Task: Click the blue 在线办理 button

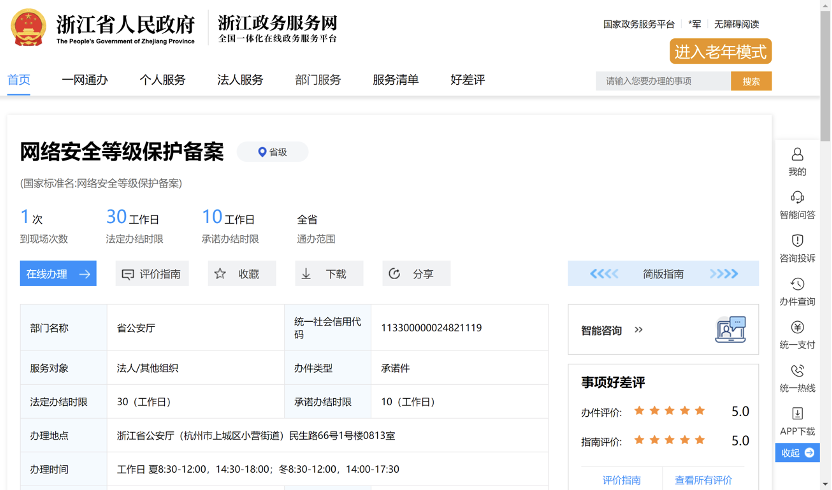Action: 58,274
